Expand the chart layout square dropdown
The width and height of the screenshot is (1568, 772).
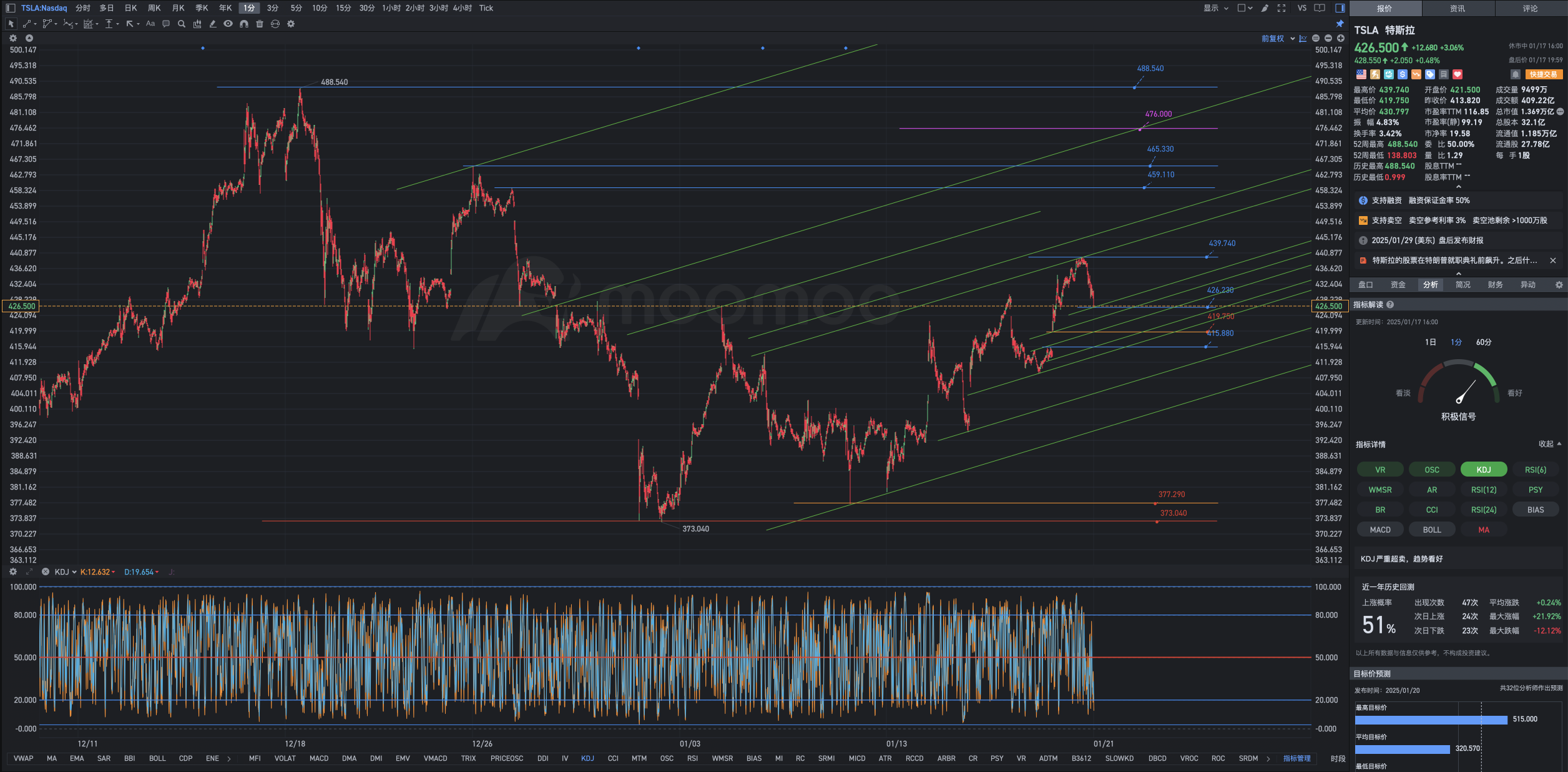click(x=1245, y=8)
